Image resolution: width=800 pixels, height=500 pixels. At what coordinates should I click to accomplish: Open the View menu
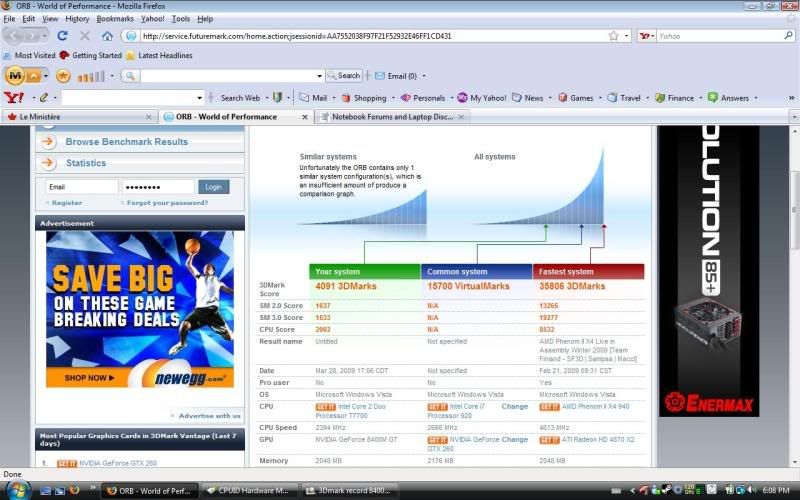[x=49, y=19]
